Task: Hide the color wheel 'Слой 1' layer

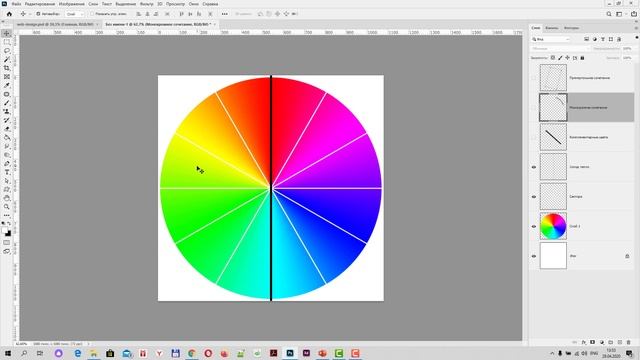Action: (x=533, y=226)
